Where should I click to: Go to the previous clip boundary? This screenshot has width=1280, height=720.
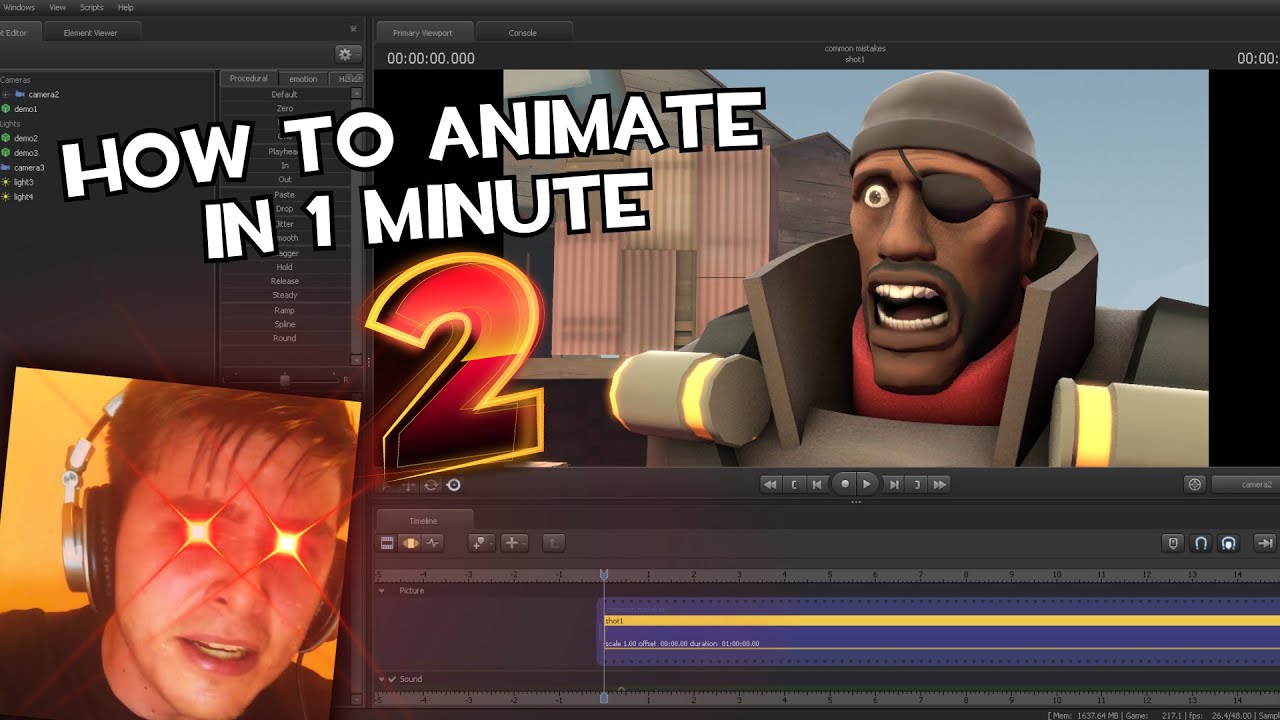click(794, 484)
